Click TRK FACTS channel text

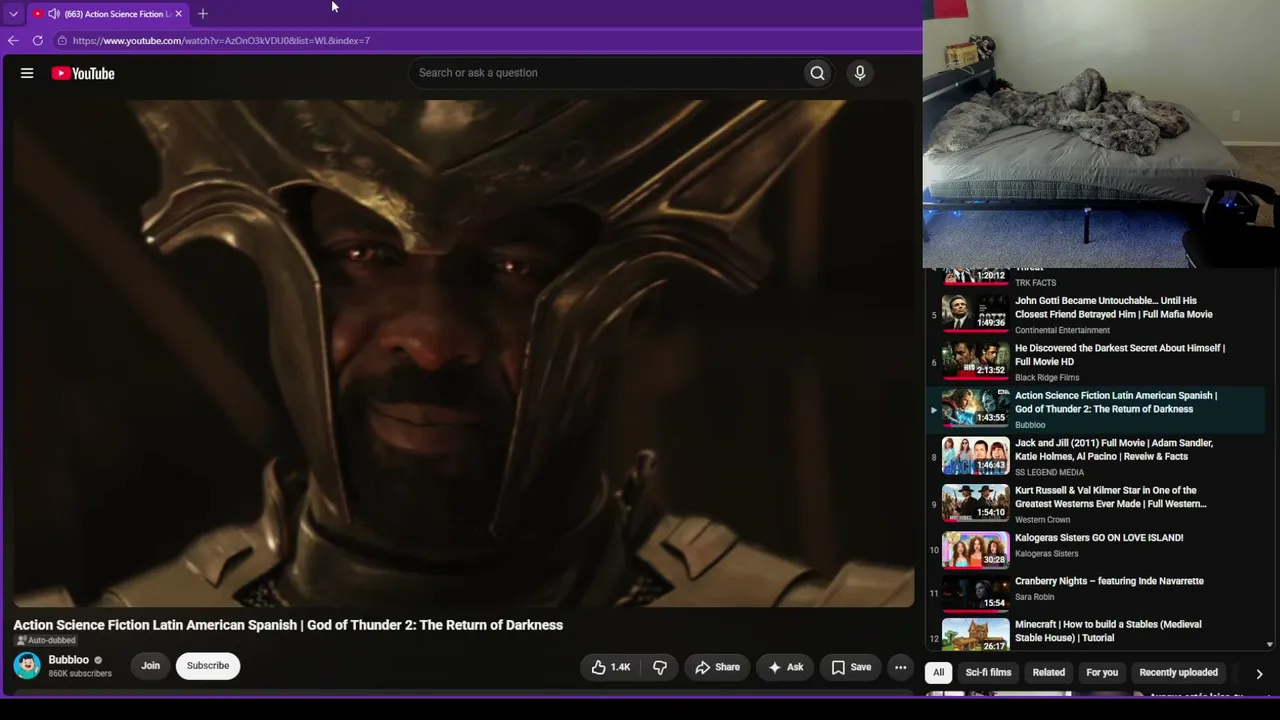tap(1035, 283)
